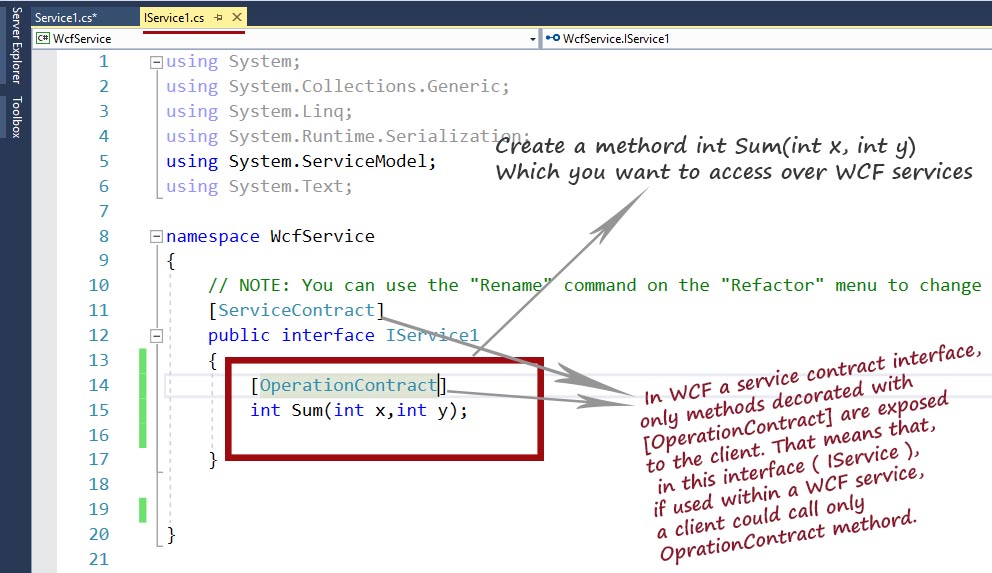
Task: Click line number 14 in the margin
Action: coord(99,385)
